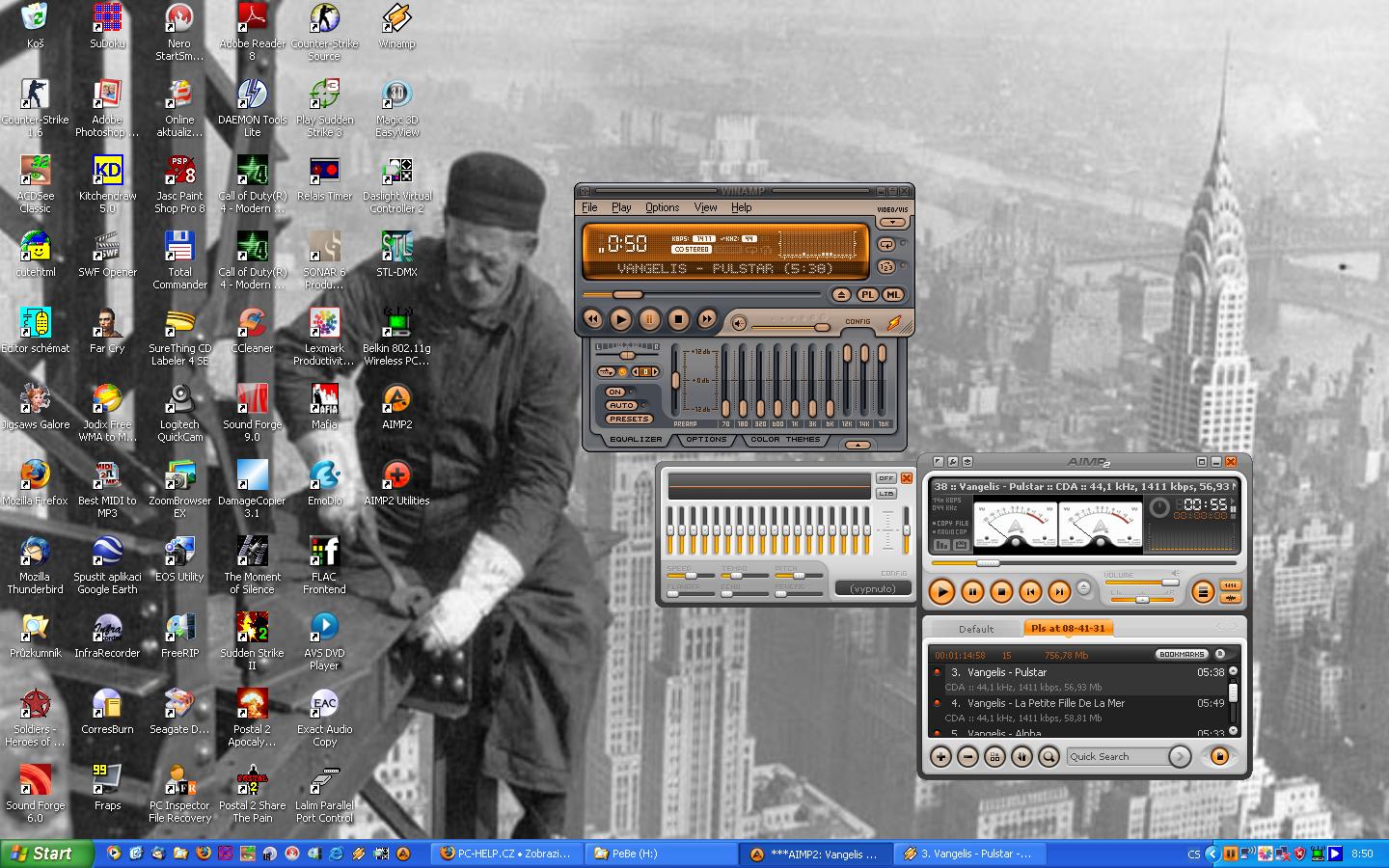Click the Winamp volume slider handle
The image size is (1389, 868).
click(x=821, y=326)
